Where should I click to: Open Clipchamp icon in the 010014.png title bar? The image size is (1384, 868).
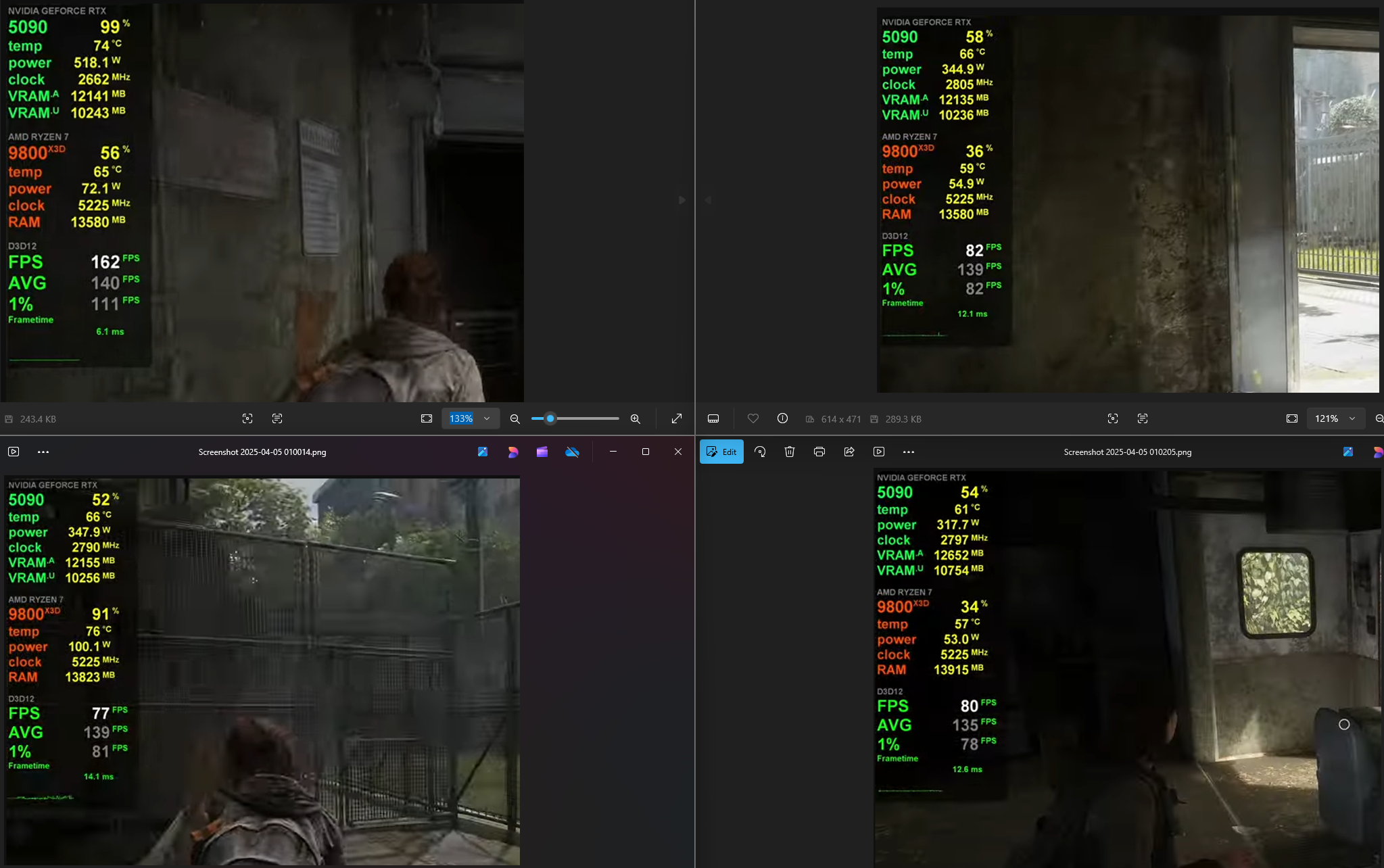542,452
